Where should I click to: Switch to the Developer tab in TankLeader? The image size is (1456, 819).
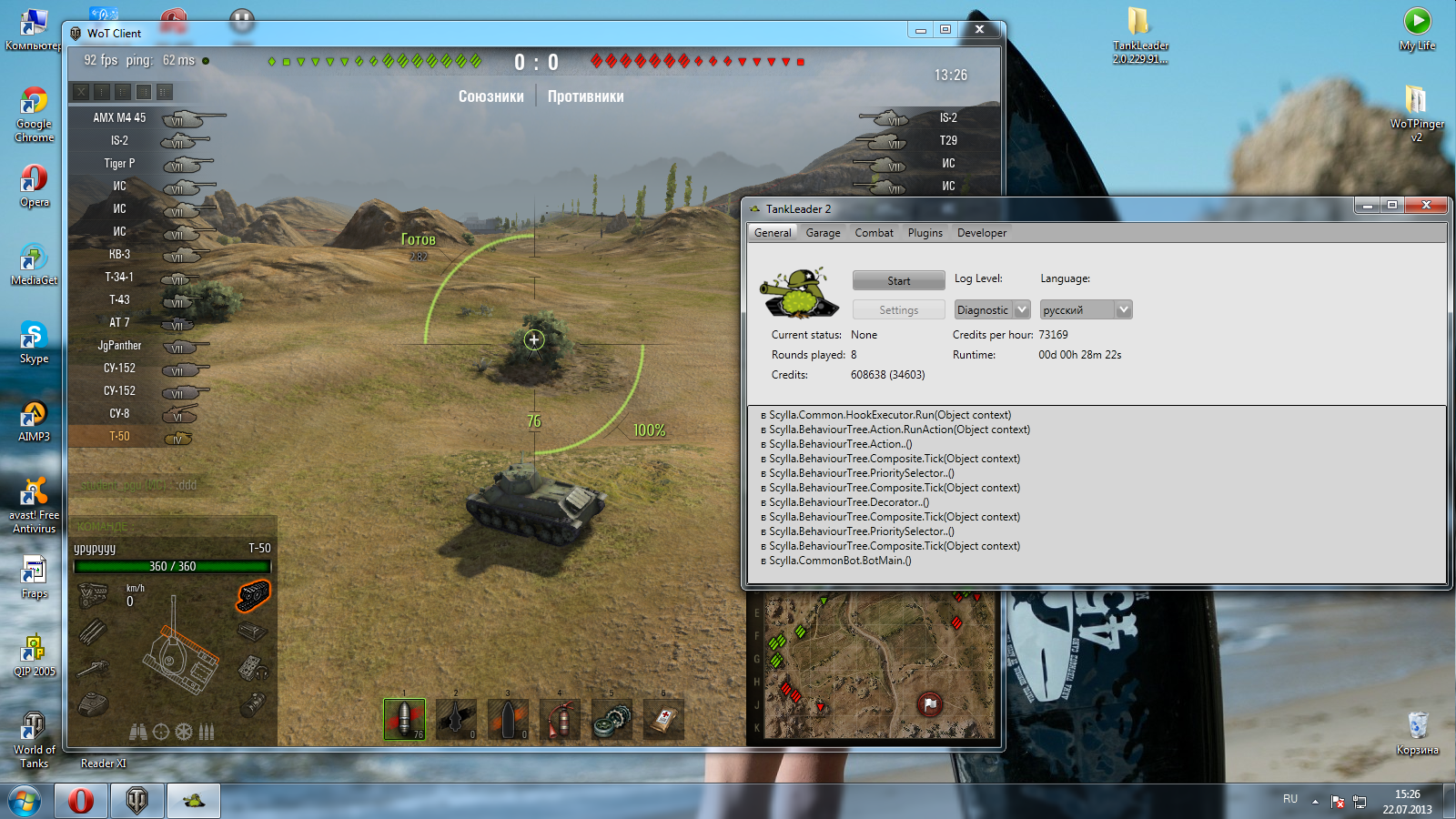982,233
